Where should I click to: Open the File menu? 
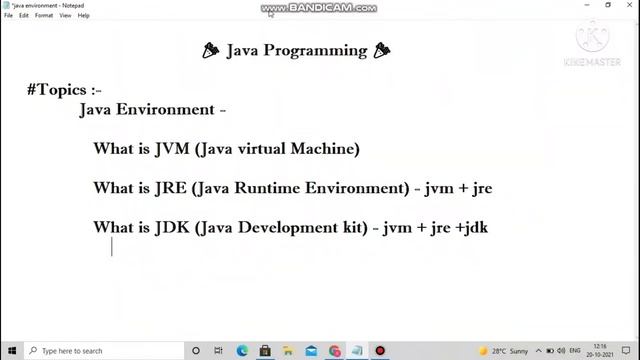point(8,16)
